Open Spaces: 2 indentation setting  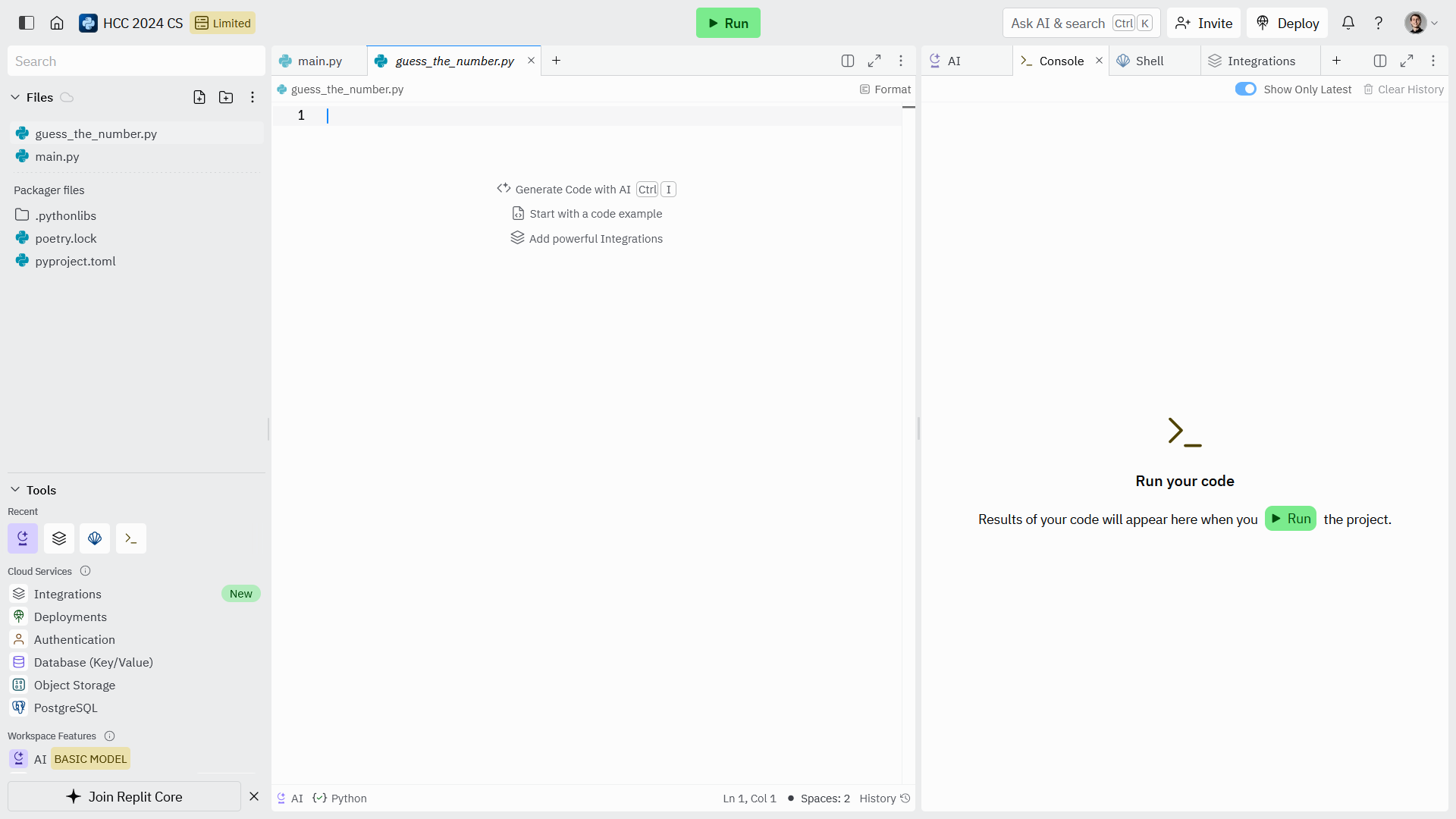[x=825, y=799]
